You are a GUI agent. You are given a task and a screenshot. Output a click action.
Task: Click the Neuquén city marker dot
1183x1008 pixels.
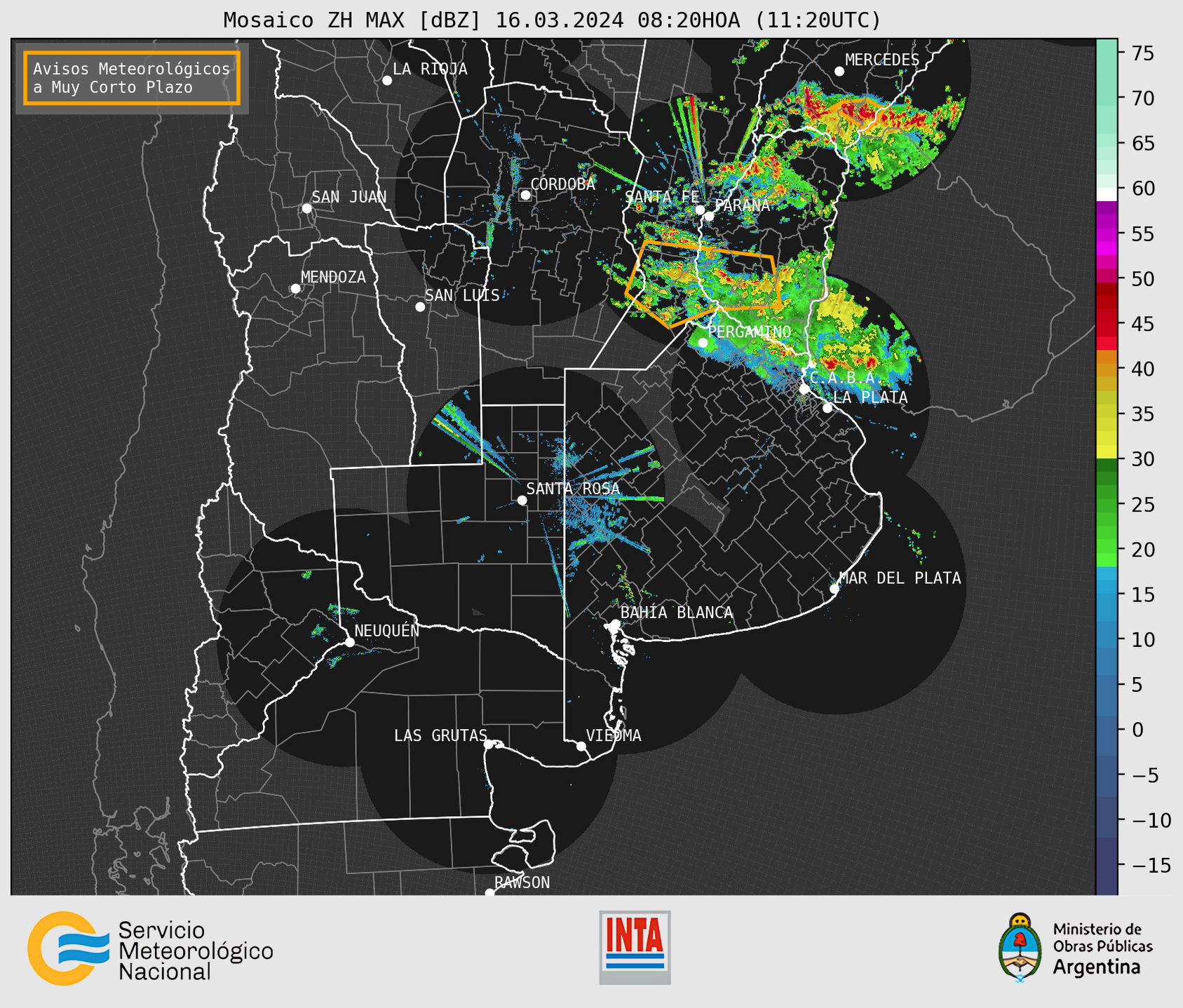pyautogui.click(x=349, y=642)
